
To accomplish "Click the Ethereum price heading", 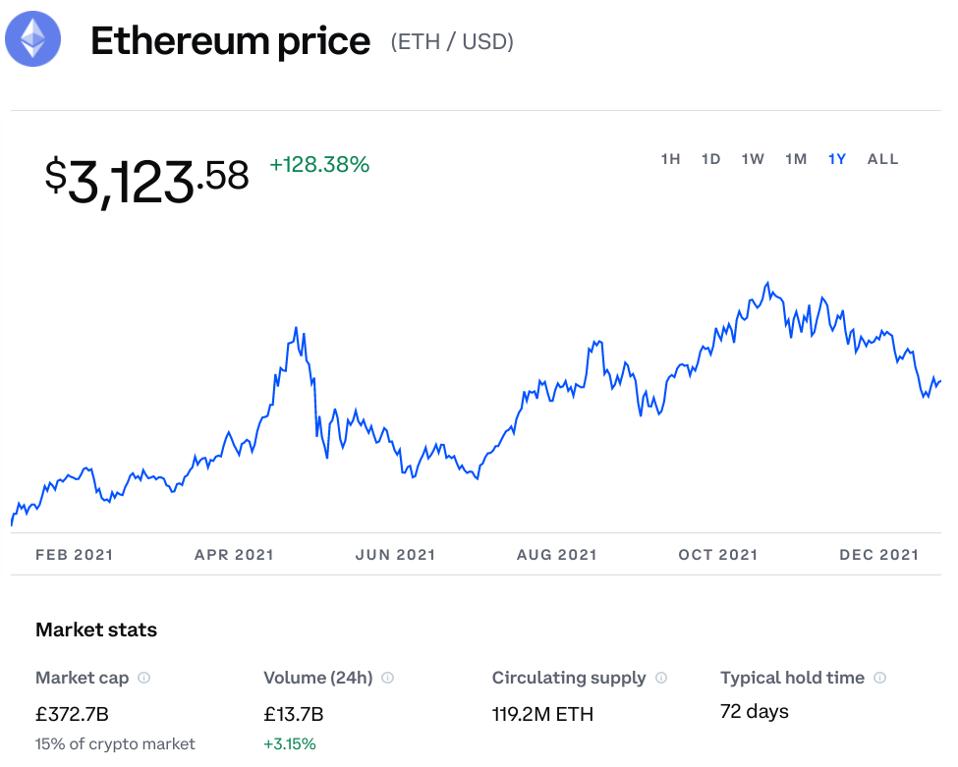I will (x=230, y=41).
